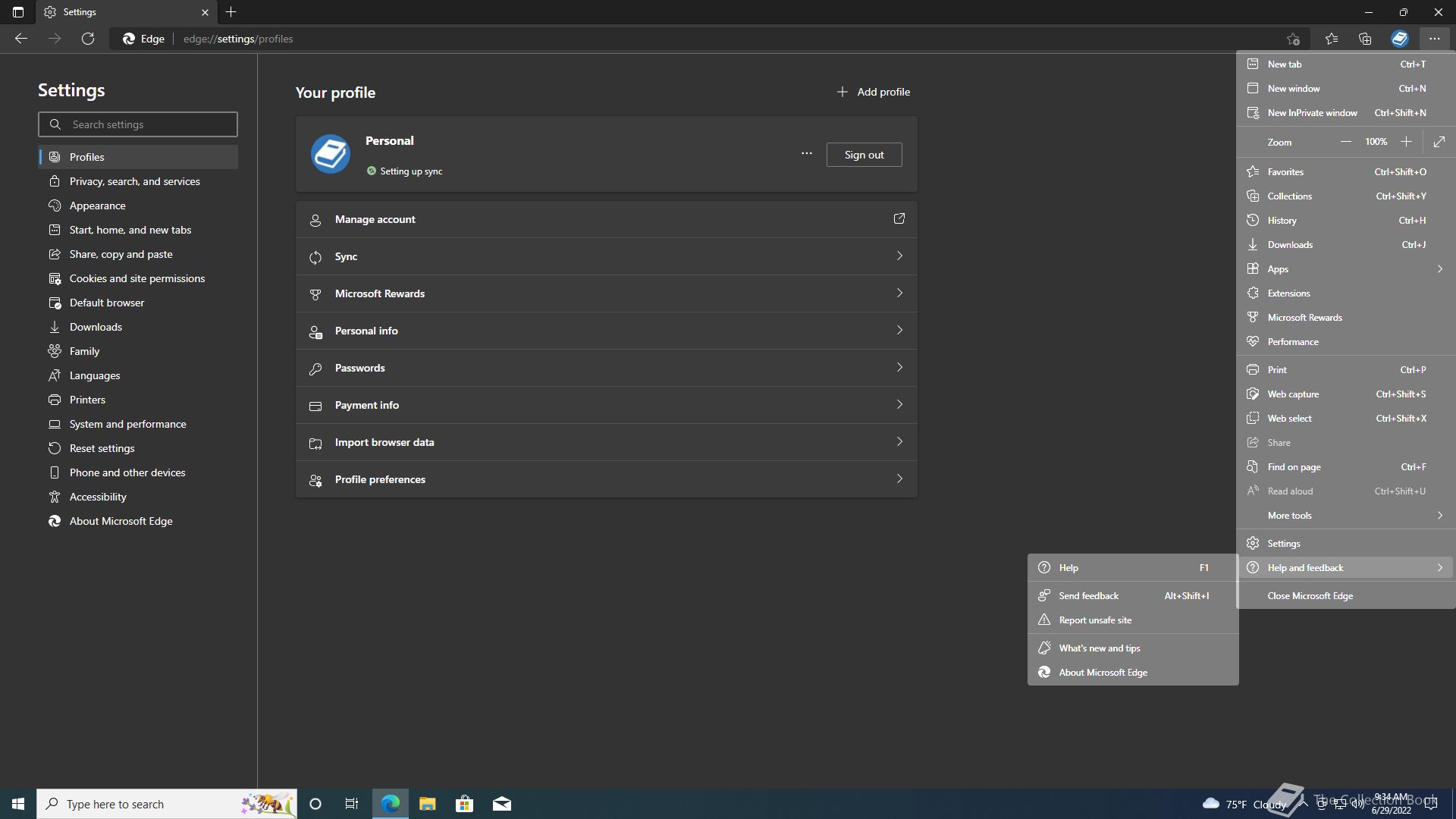Select Report unsafe site option
The image size is (1456, 819).
click(x=1133, y=620)
